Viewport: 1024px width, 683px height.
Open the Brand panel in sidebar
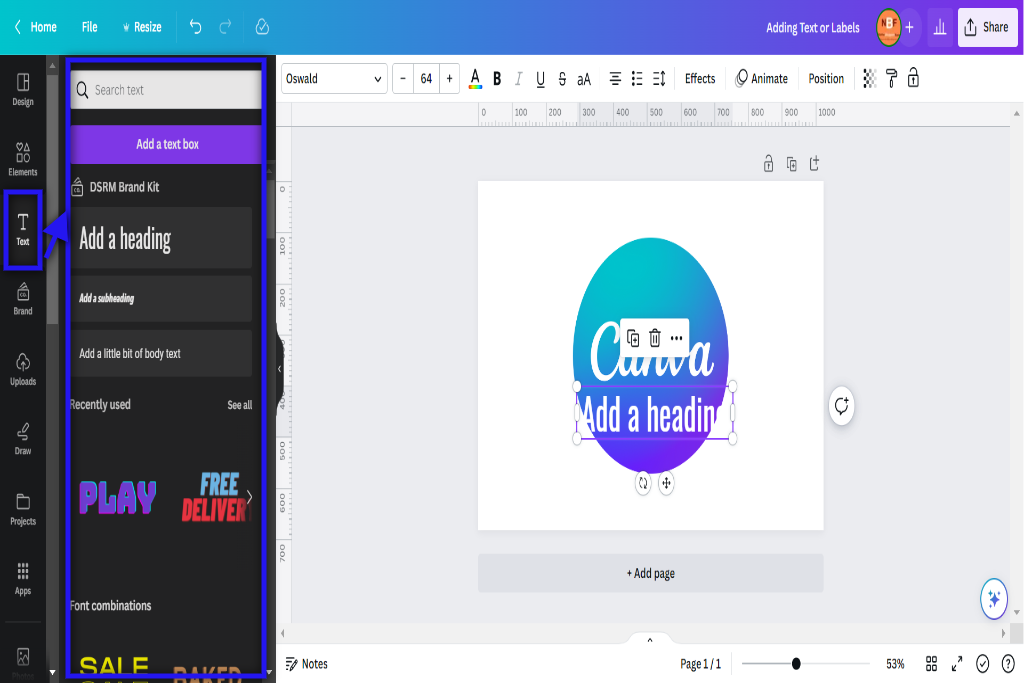[23, 299]
